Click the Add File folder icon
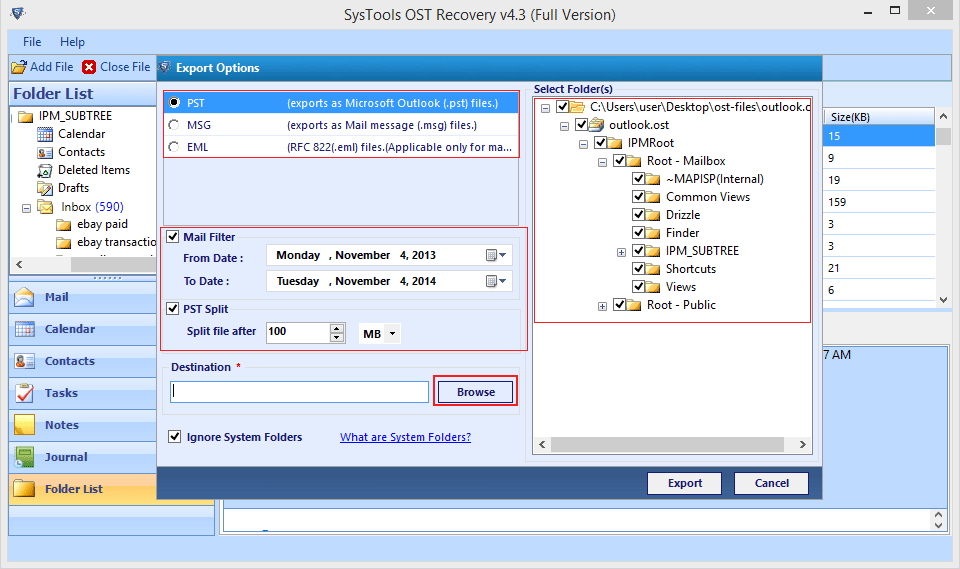The height and width of the screenshot is (569, 960). click(19, 67)
